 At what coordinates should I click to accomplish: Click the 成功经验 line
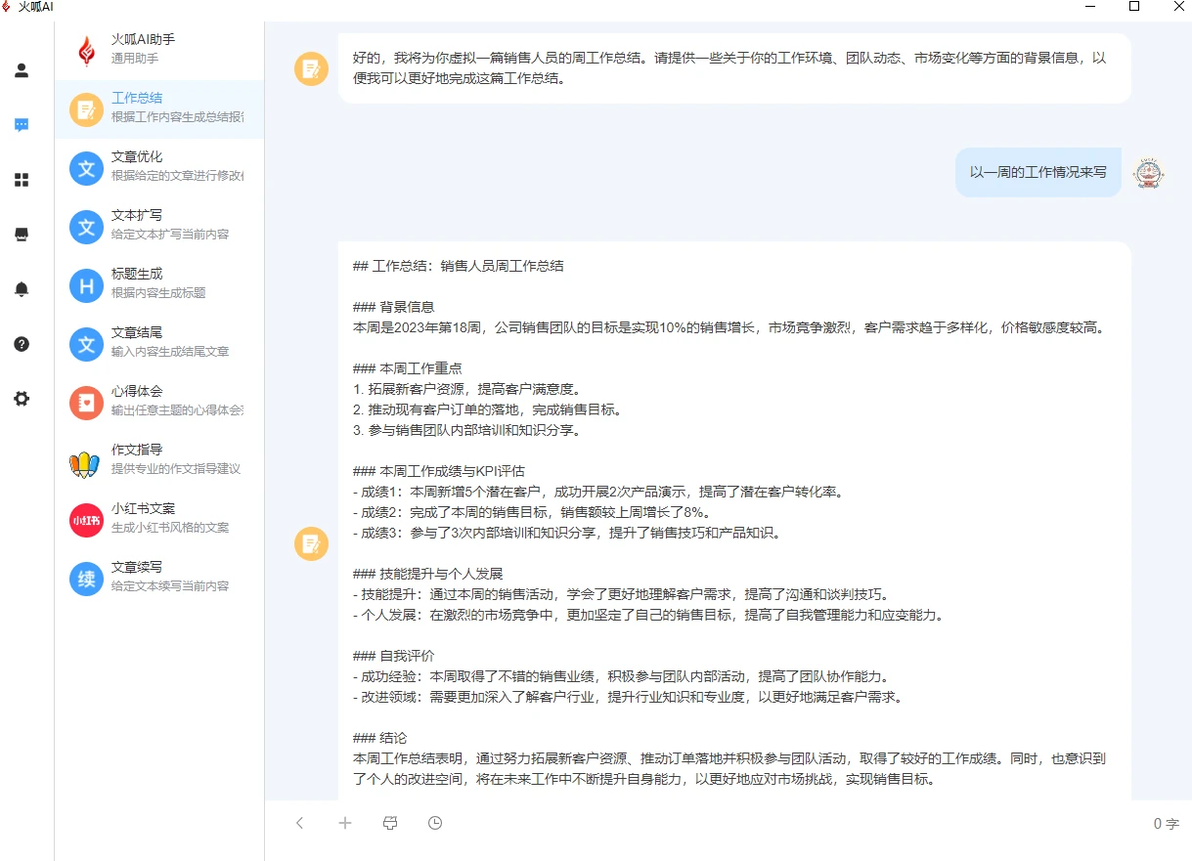pyautogui.click(x=623, y=676)
